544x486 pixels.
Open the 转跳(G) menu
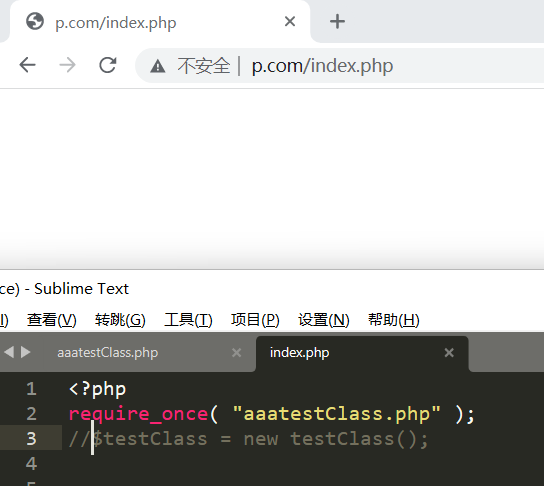(x=120, y=320)
